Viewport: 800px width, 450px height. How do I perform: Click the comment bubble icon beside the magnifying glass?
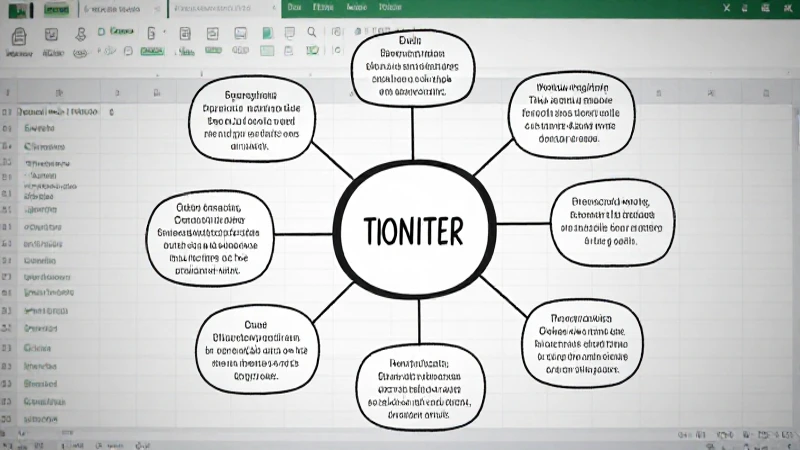[x=289, y=33]
